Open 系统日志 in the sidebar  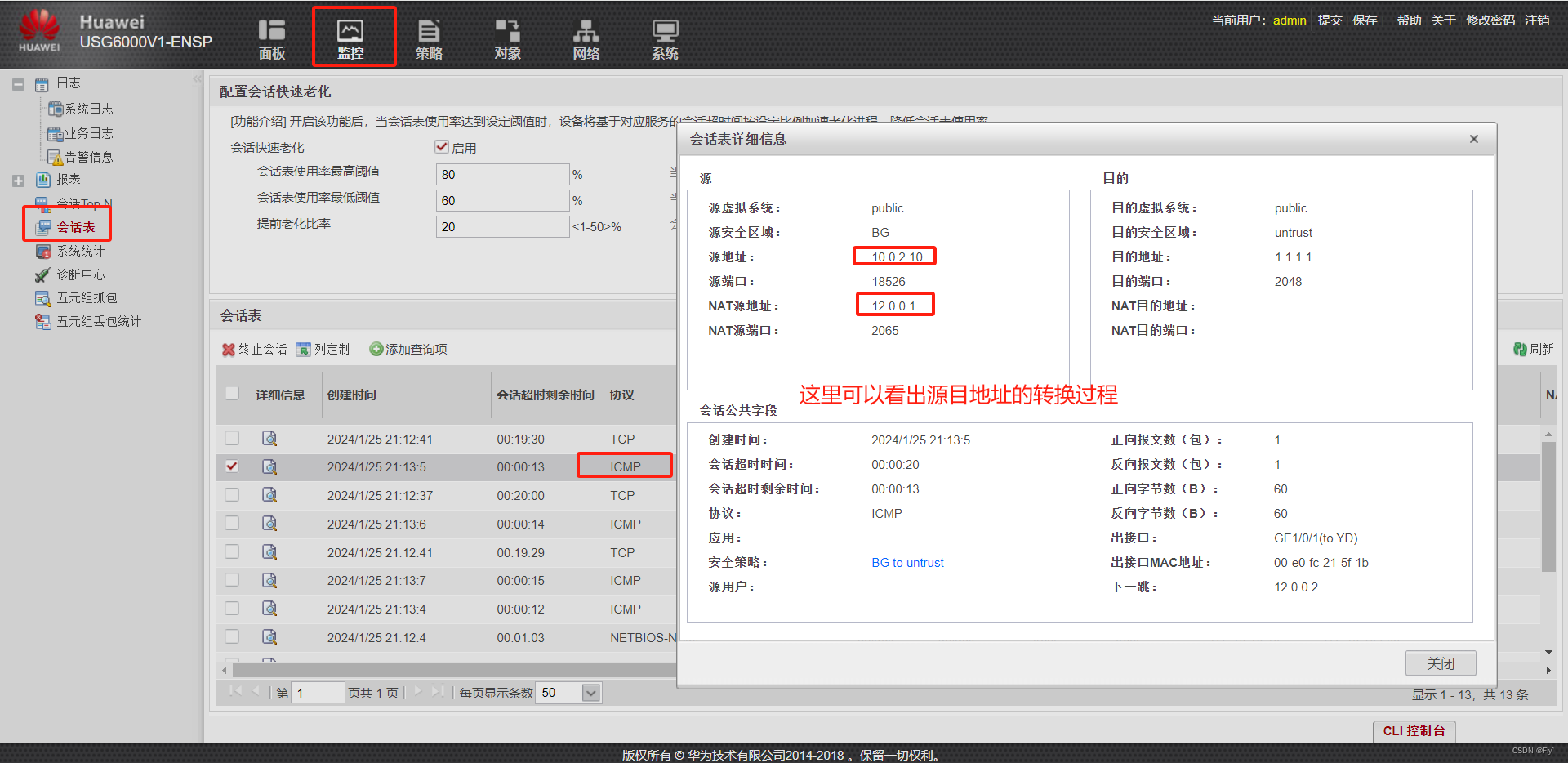click(89, 109)
